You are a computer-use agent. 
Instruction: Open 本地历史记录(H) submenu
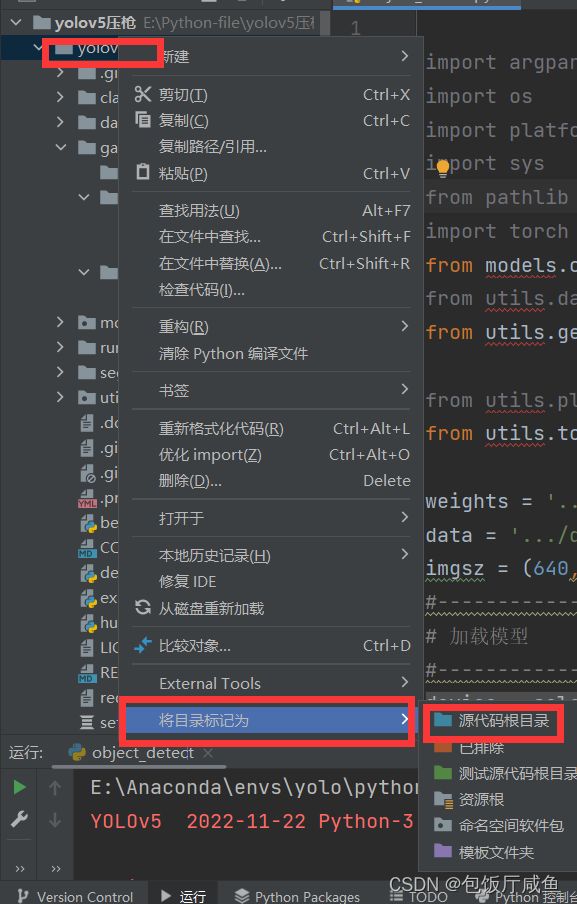tap(271, 555)
